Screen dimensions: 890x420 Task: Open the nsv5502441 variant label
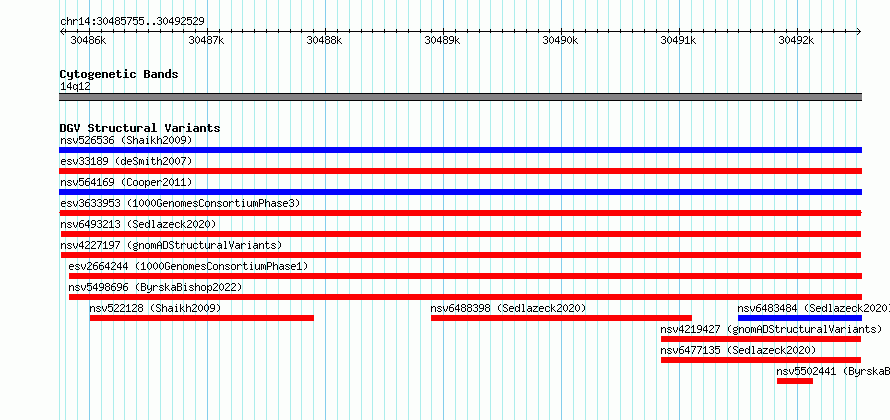(x=833, y=371)
